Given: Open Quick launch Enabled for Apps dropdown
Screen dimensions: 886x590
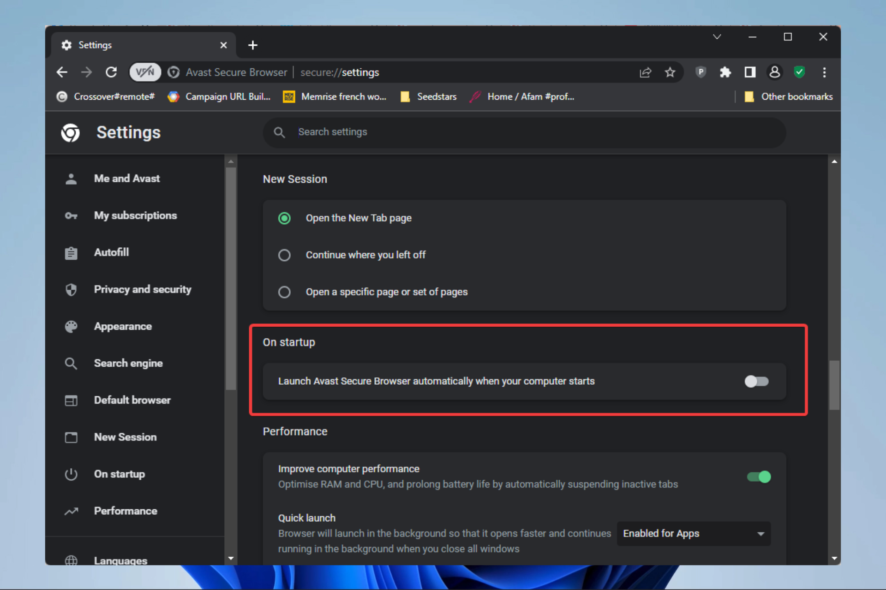Looking at the screenshot, I should point(693,533).
